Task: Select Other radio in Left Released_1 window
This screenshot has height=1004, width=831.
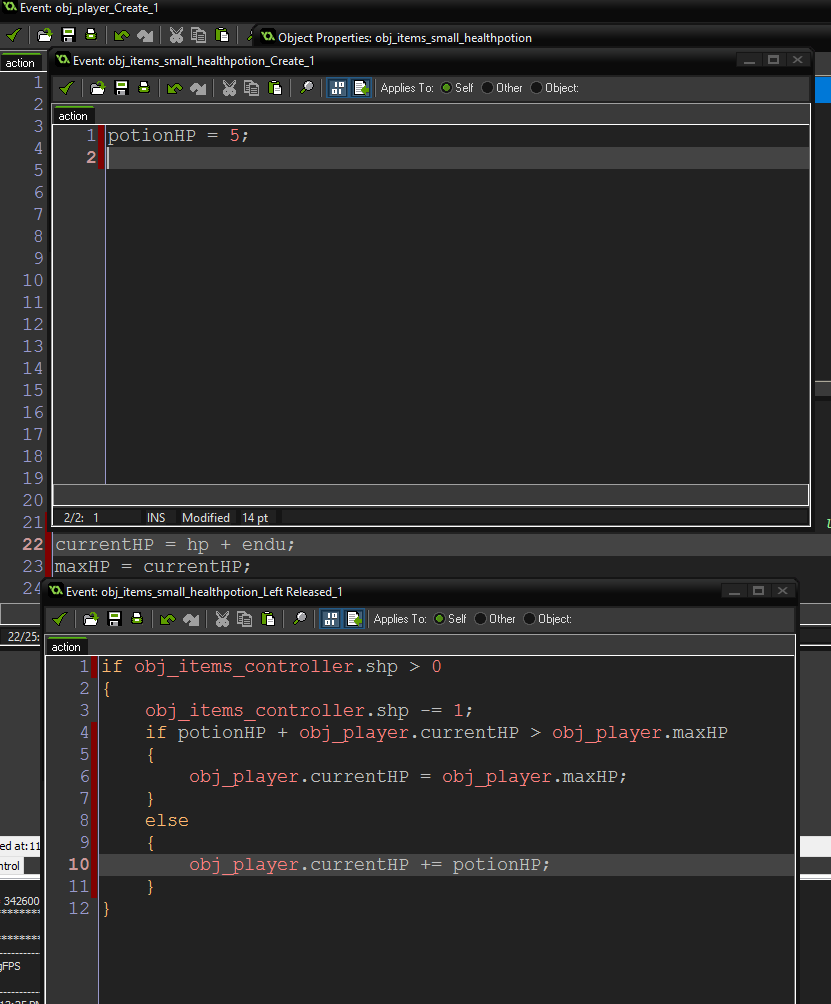Action: tap(480, 619)
